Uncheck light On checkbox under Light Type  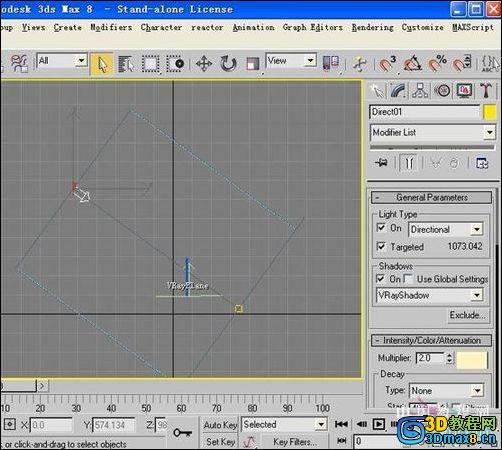(381, 228)
